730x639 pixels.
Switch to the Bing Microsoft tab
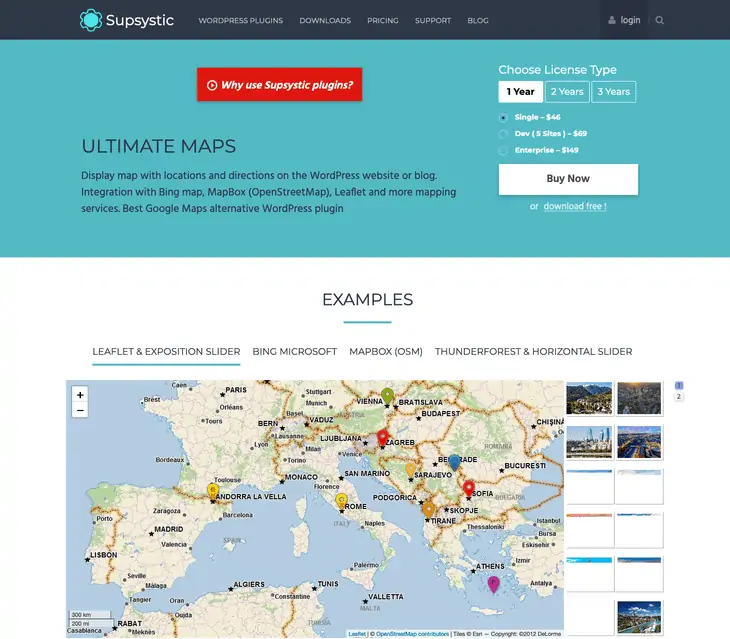click(x=295, y=351)
